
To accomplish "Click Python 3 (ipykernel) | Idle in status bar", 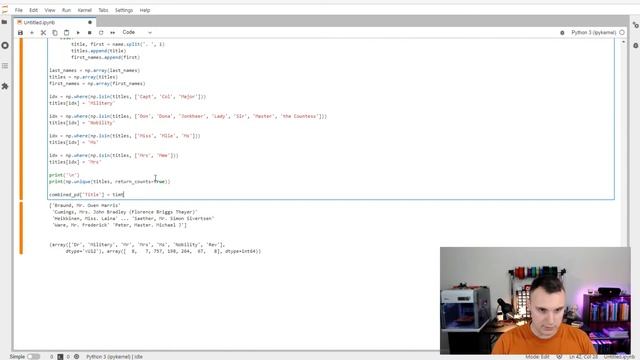I will click(x=114, y=357).
